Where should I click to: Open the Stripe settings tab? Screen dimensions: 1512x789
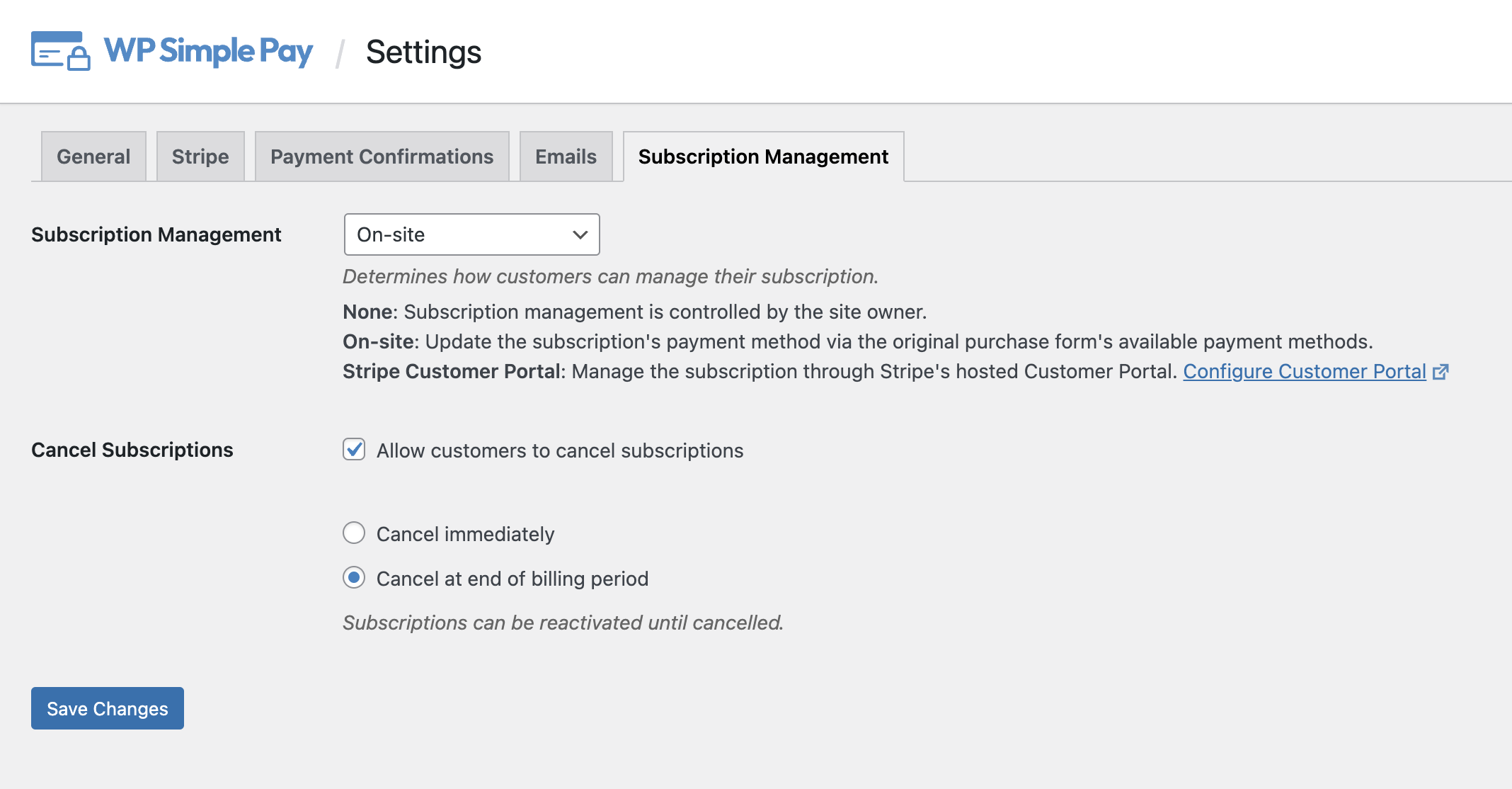click(x=200, y=156)
